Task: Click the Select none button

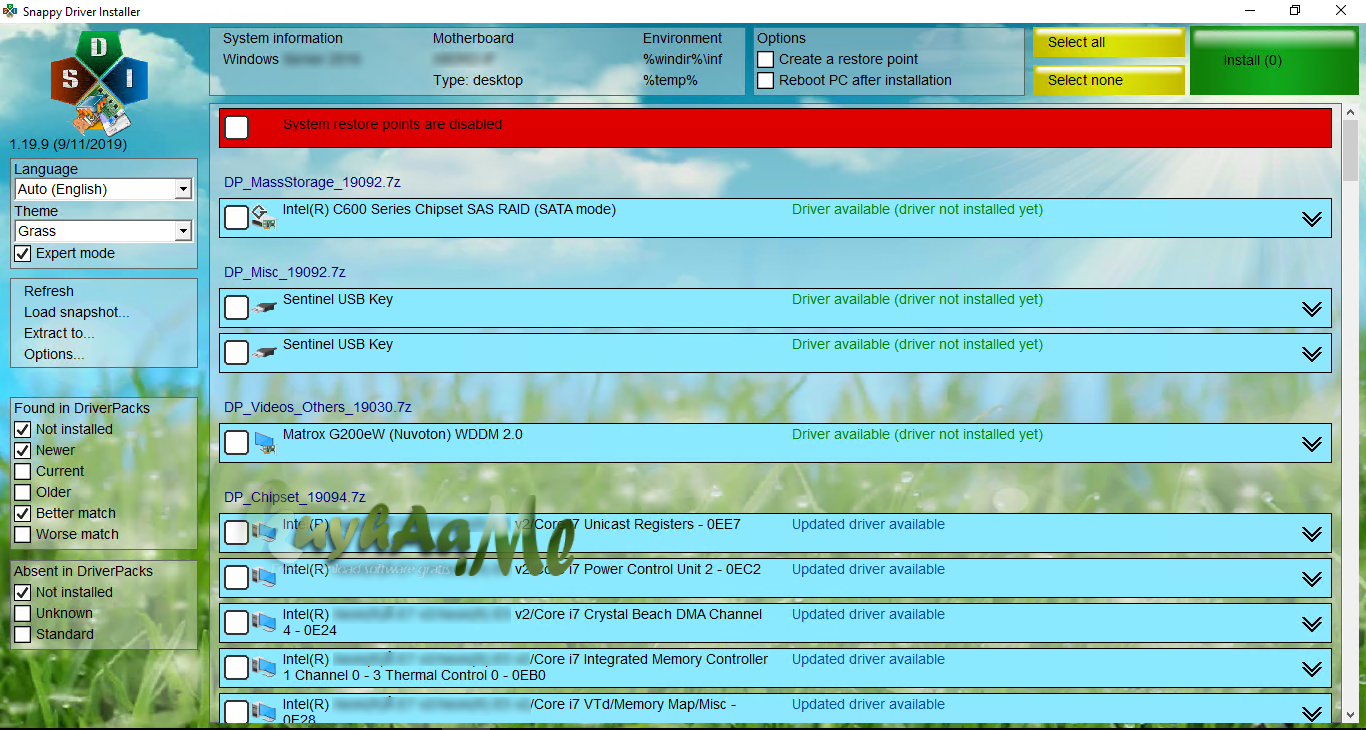Action: [x=1109, y=80]
